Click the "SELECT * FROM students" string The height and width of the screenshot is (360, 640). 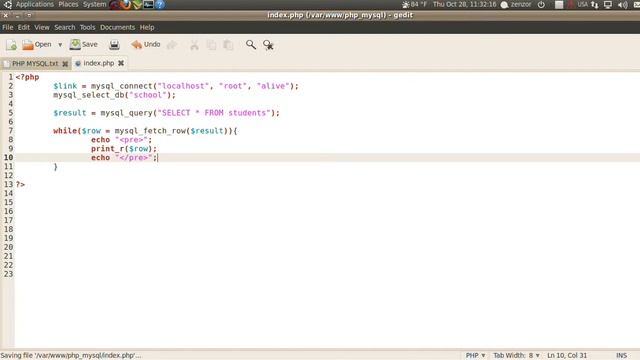214,113
